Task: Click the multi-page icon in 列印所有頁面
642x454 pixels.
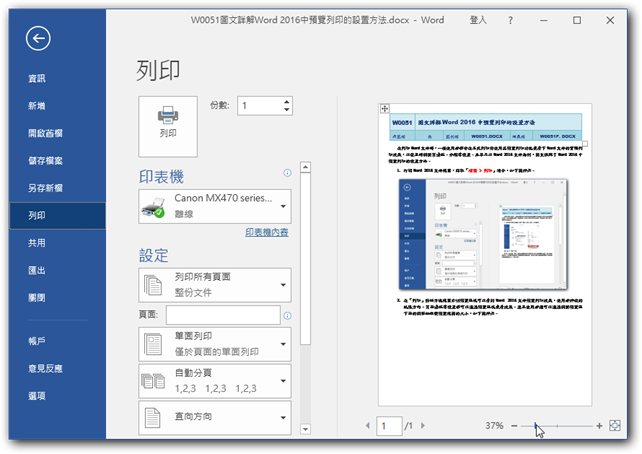Action: coord(153,285)
